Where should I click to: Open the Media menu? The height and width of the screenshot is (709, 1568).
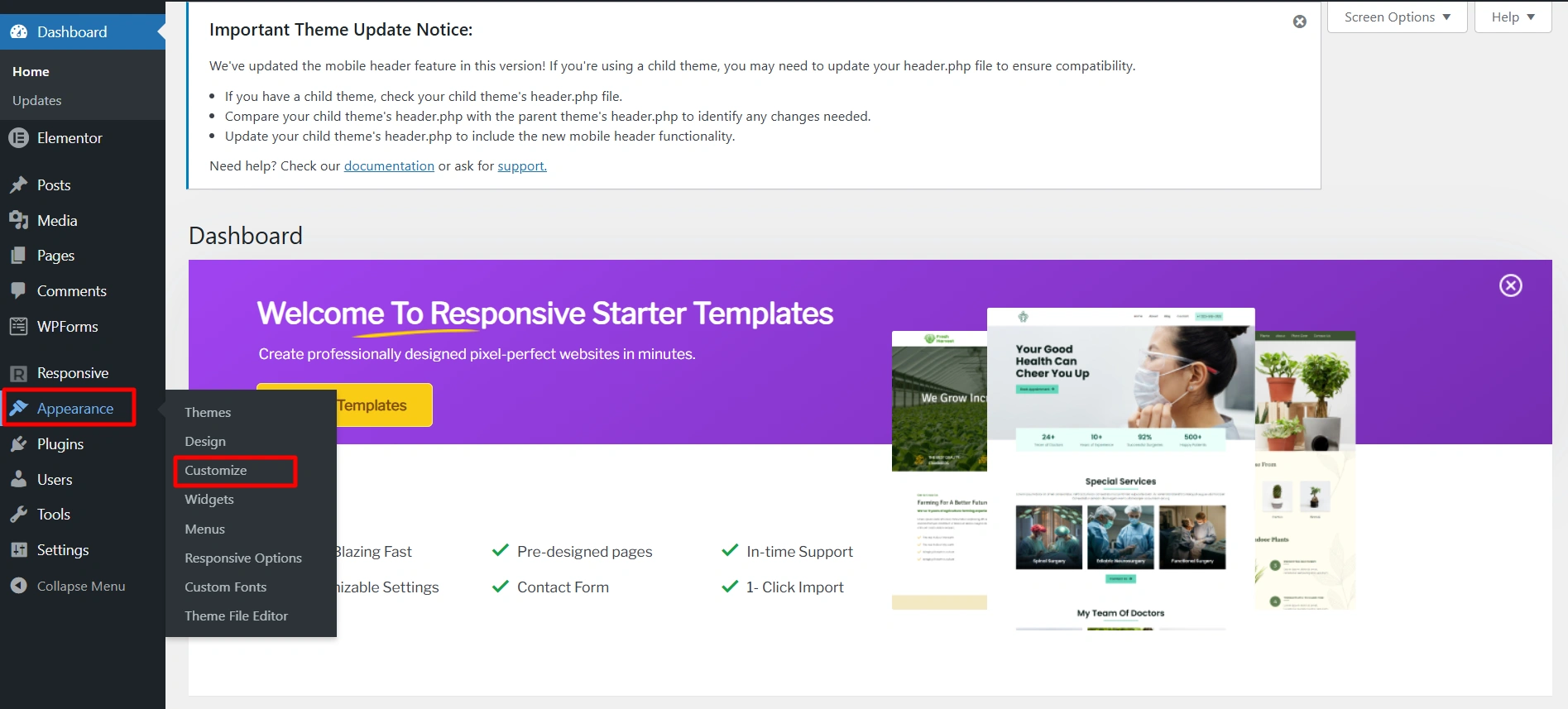tap(57, 221)
